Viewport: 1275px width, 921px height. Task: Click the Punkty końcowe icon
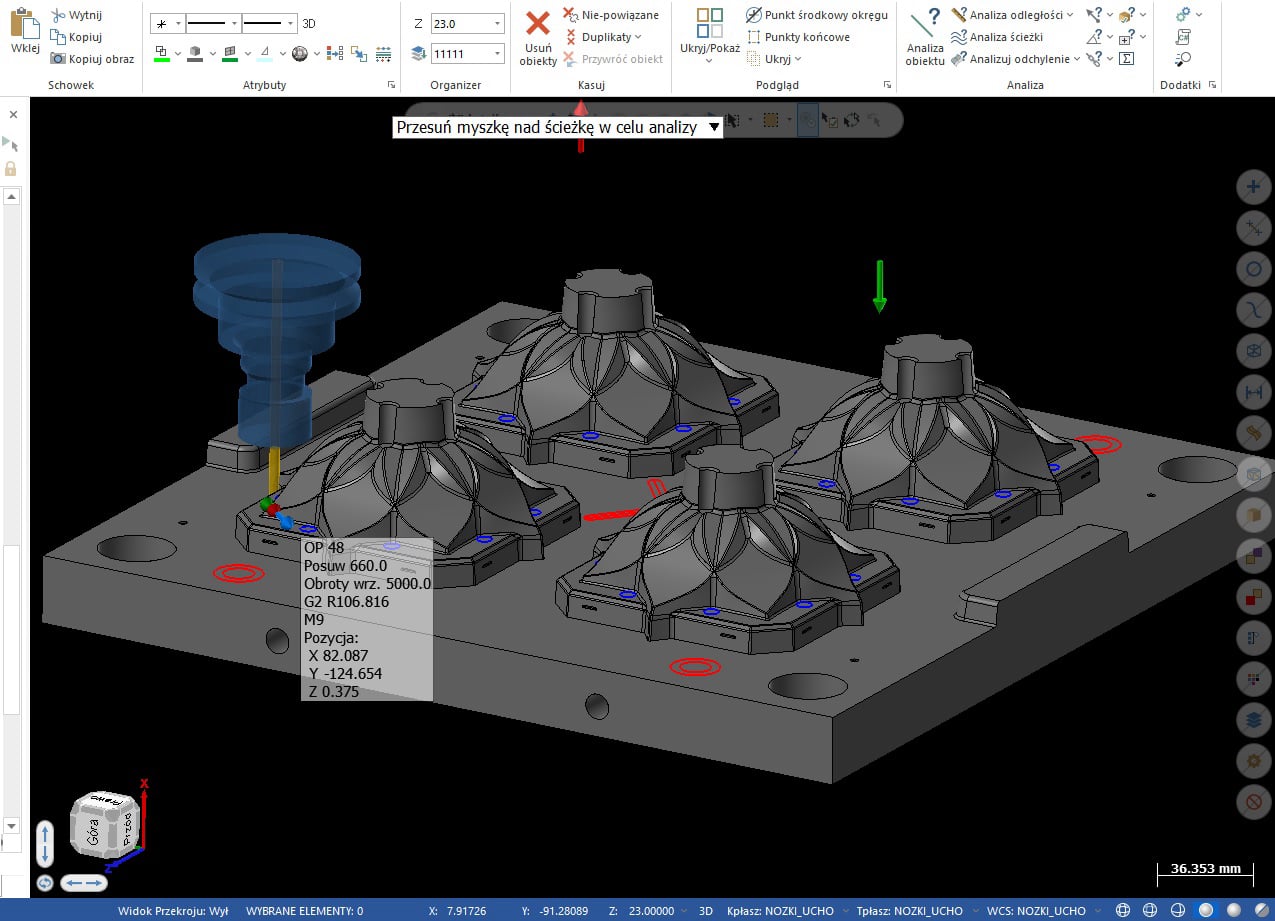[x=754, y=37]
